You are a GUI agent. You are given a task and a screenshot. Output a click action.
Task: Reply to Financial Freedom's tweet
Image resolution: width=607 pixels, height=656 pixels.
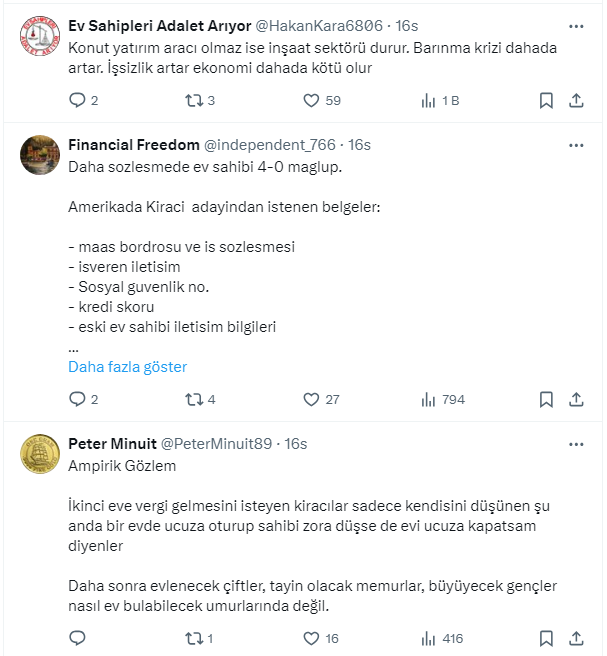click(77, 399)
